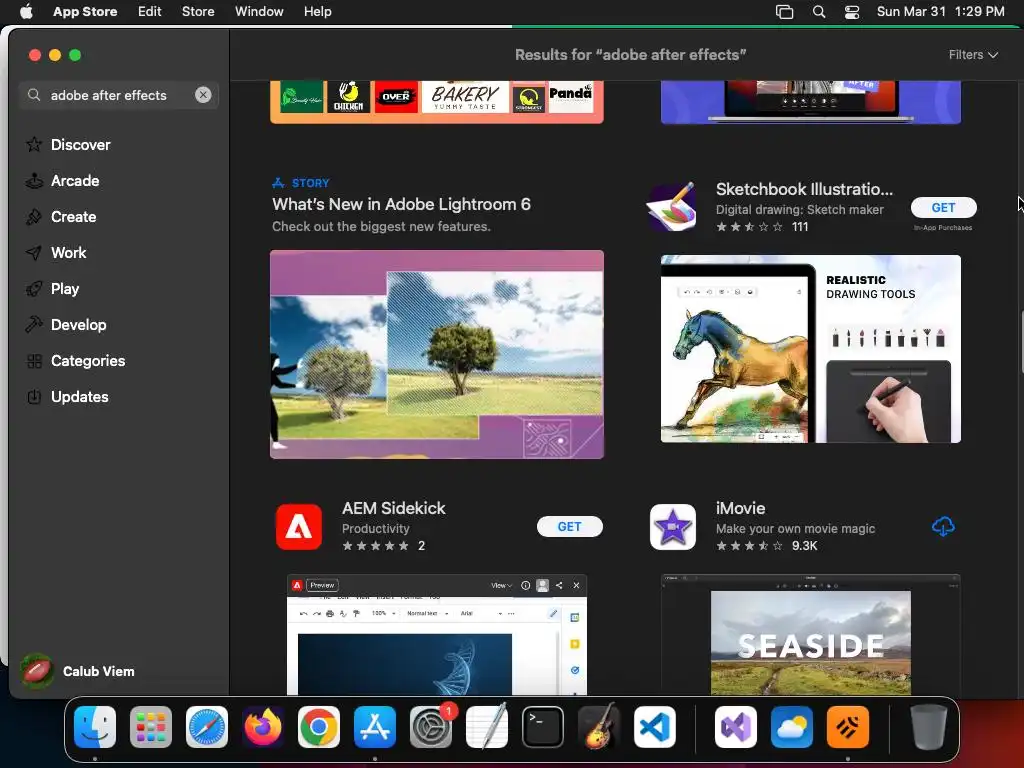
Task: Open Finder from the Dock
Action: click(x=95, y=727)
